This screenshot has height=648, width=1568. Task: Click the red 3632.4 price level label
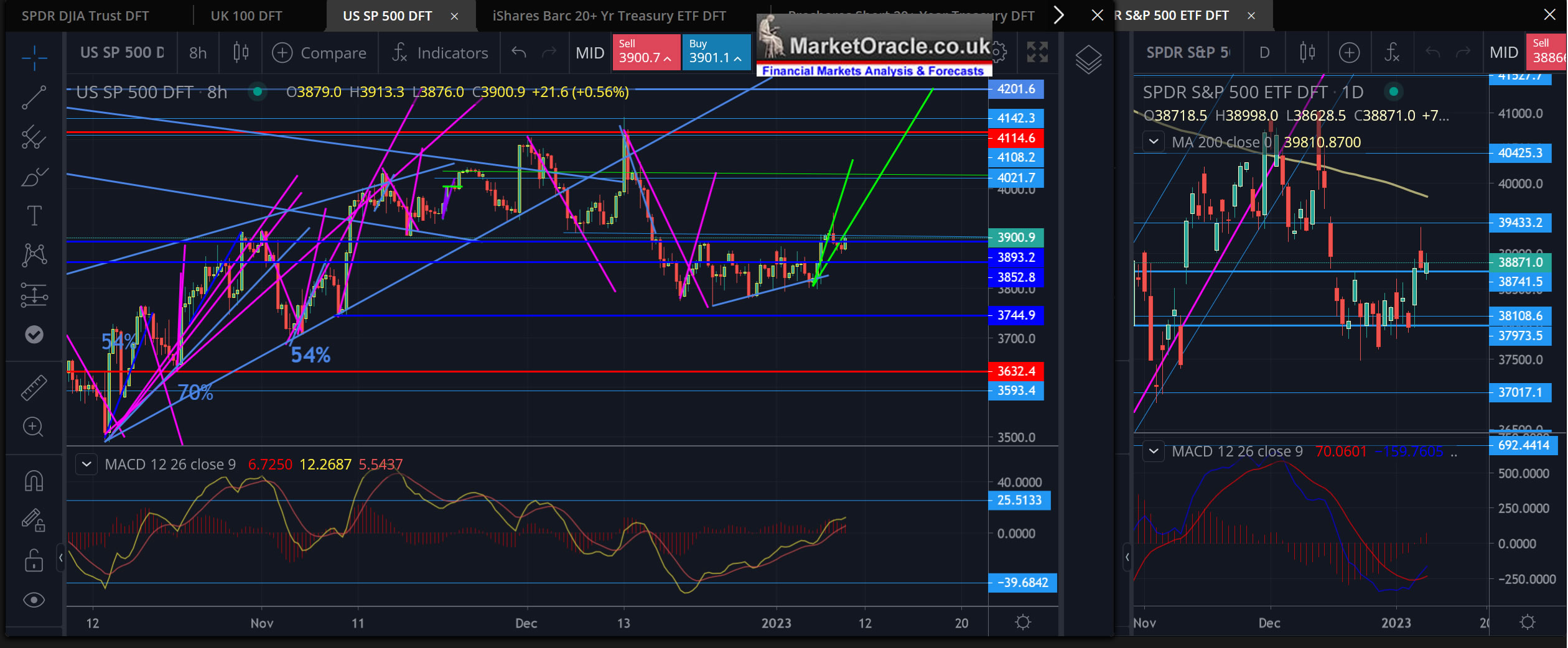tap(1015, 371)
